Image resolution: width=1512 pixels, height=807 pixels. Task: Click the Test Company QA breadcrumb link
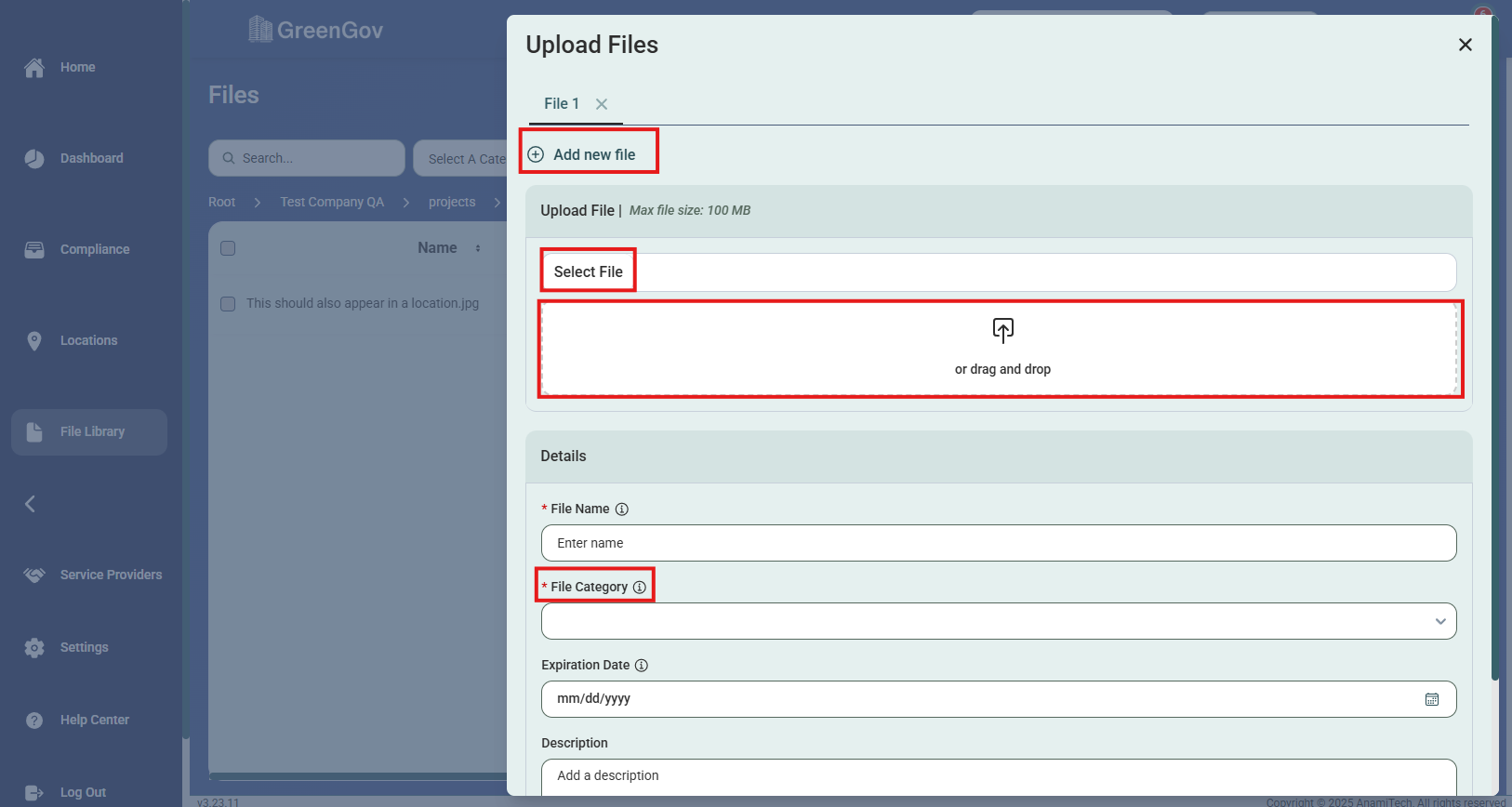click(332, 202)
